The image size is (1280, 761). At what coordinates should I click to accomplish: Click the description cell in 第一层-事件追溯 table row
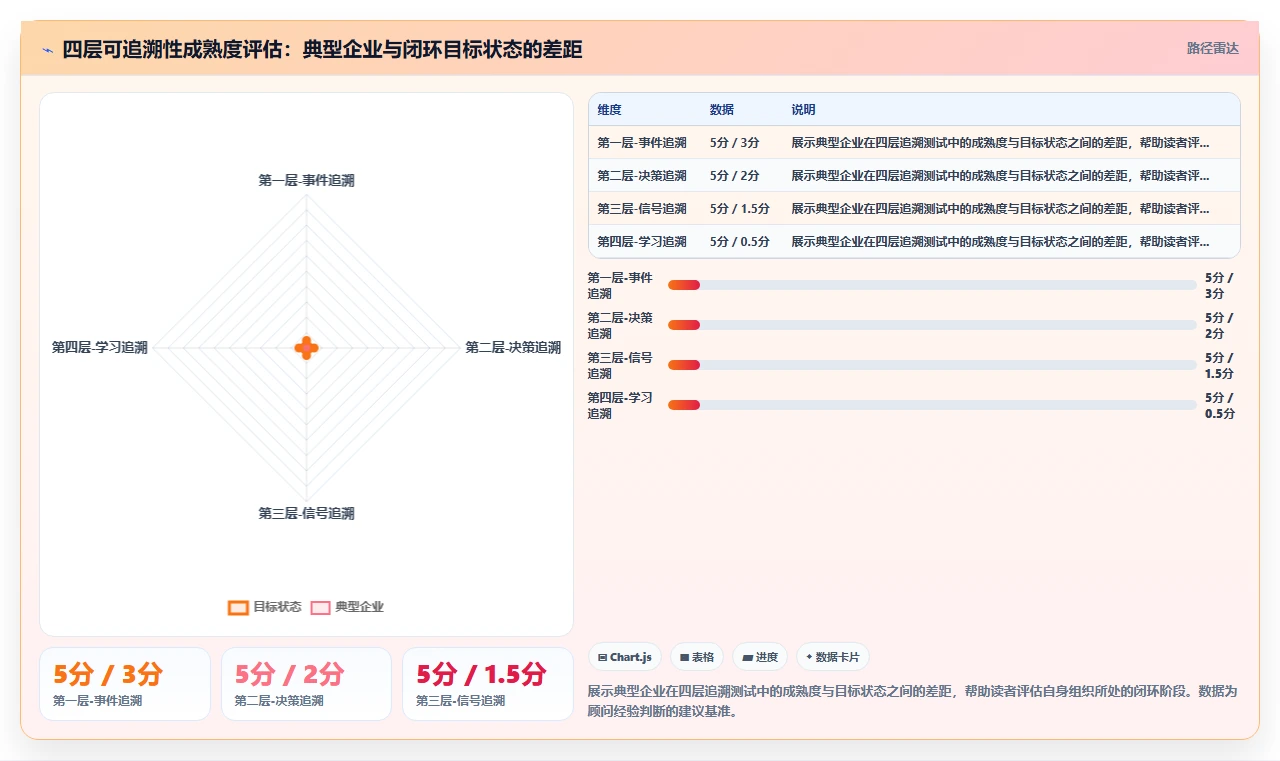pos(1000,143)
